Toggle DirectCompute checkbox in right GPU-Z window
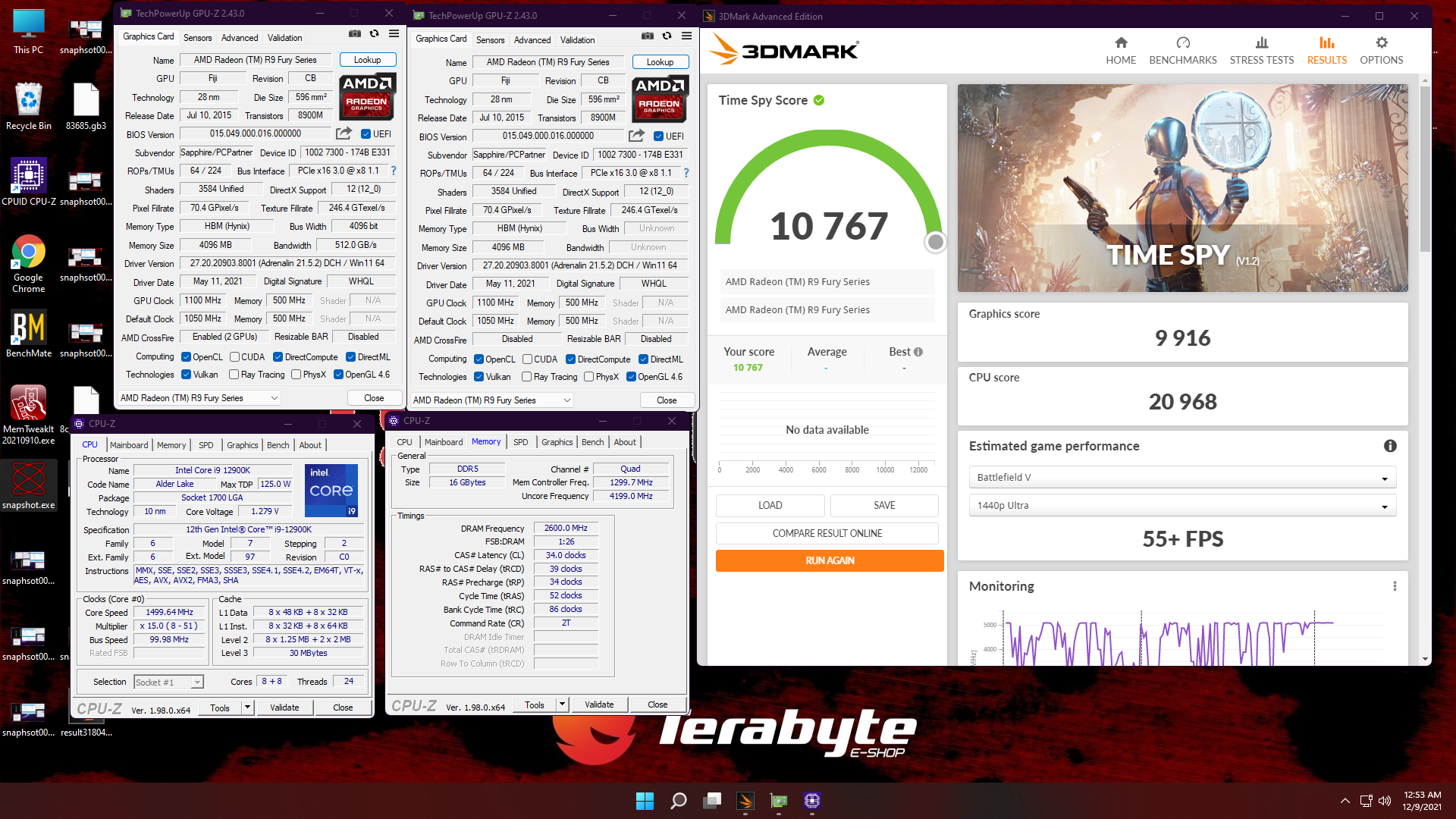 coord(570,359)
